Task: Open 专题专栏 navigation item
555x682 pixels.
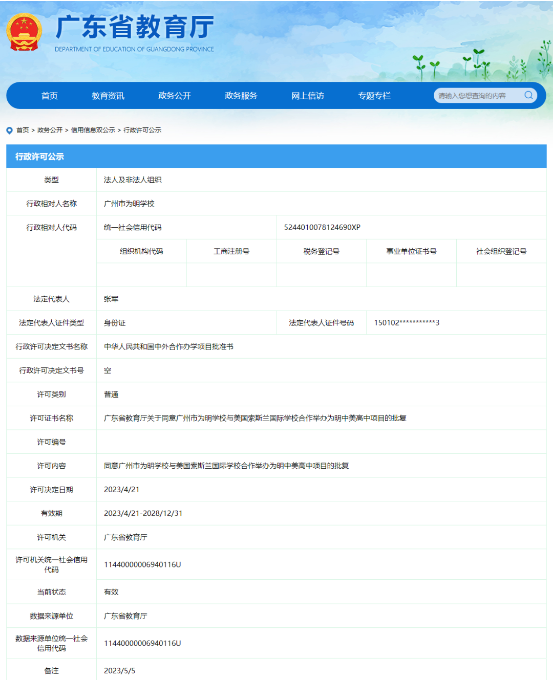Action: (x=374, y=96)
